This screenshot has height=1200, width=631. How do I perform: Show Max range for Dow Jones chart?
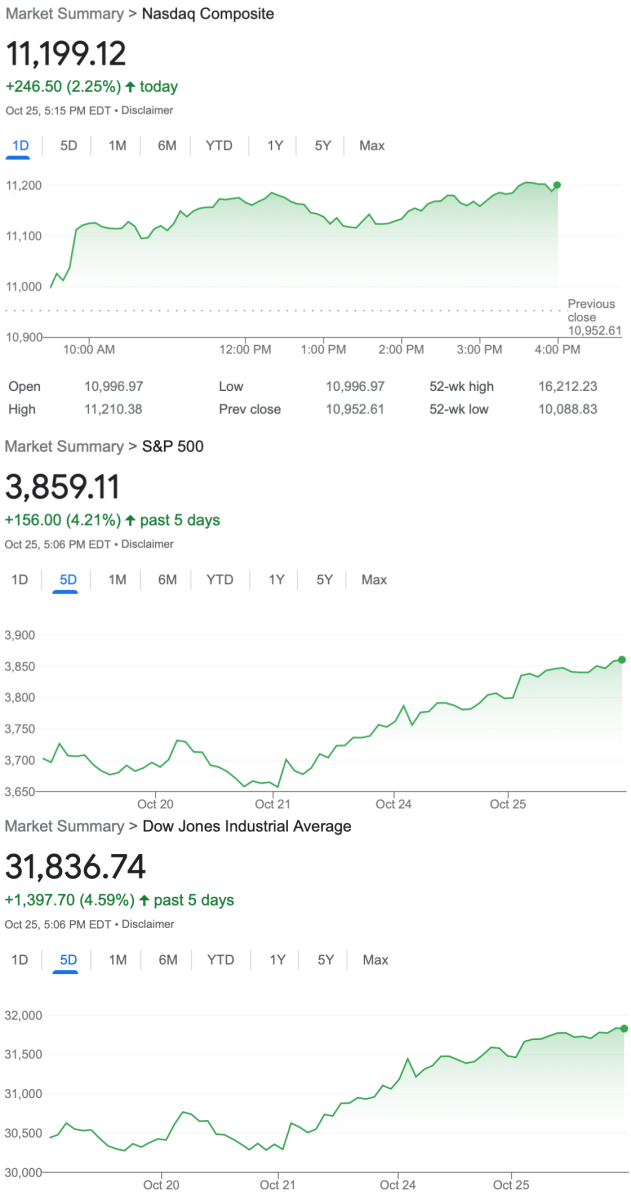click(x=375, y=960)
